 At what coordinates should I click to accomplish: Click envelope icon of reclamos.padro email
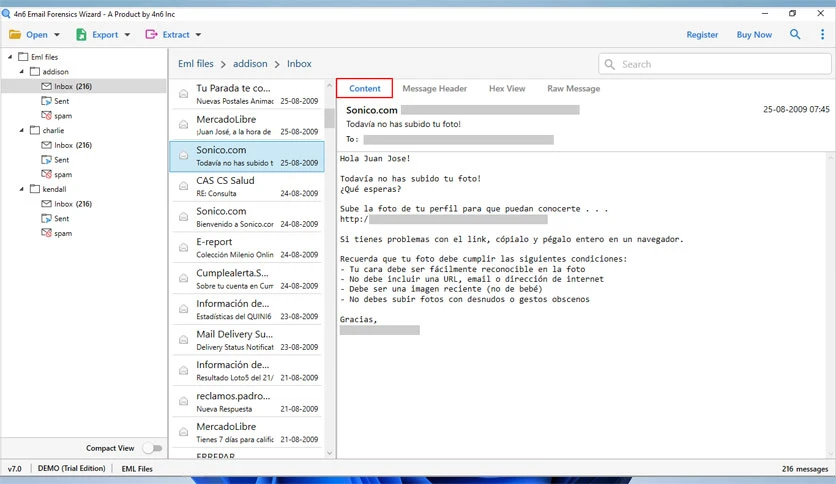183,401
